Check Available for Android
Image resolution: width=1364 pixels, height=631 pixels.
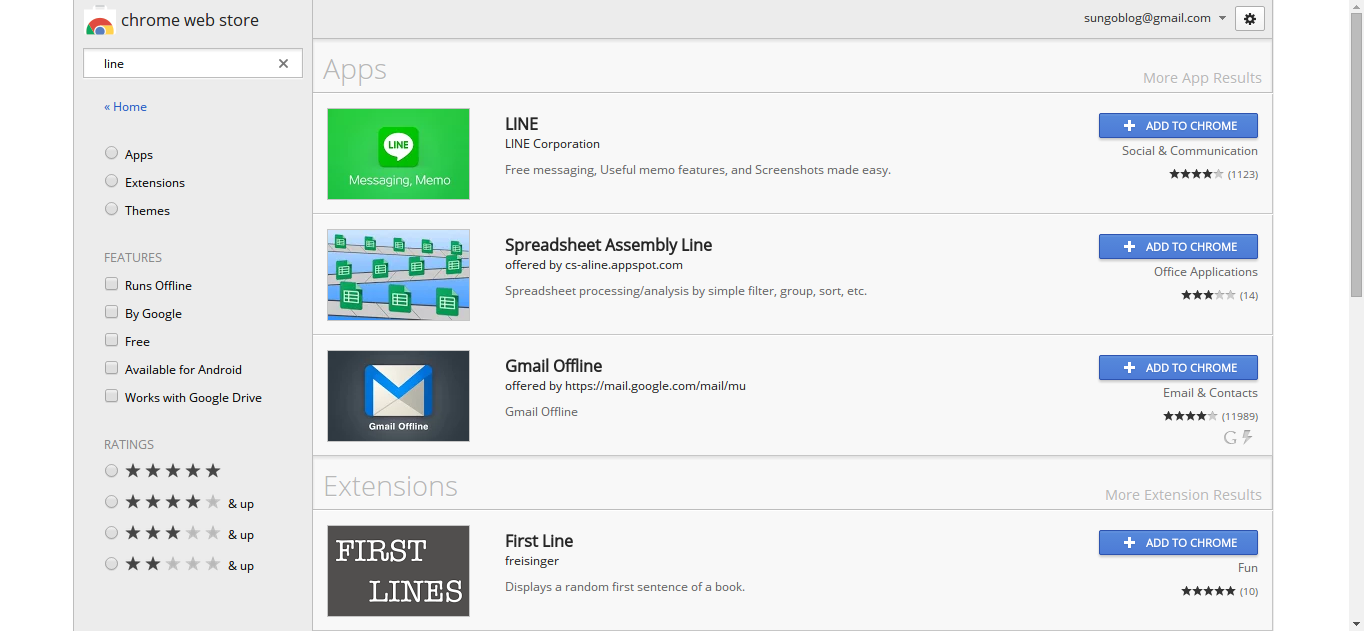111,368
